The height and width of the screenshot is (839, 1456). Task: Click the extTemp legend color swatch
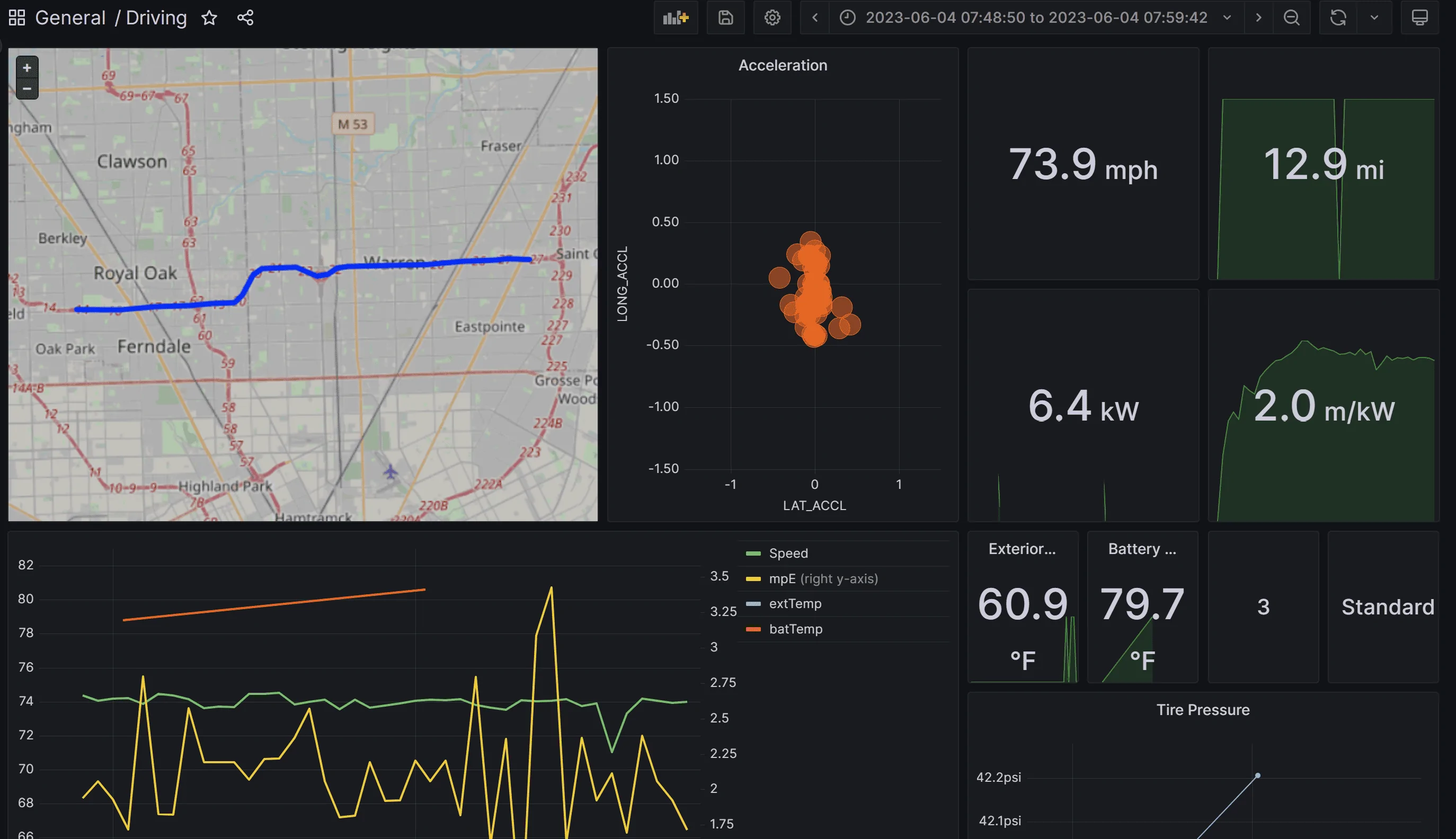[x=753, y=604]
